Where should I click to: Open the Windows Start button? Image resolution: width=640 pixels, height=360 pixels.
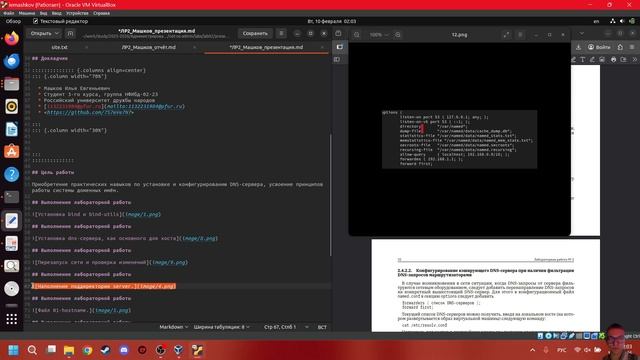click(13, 350)
